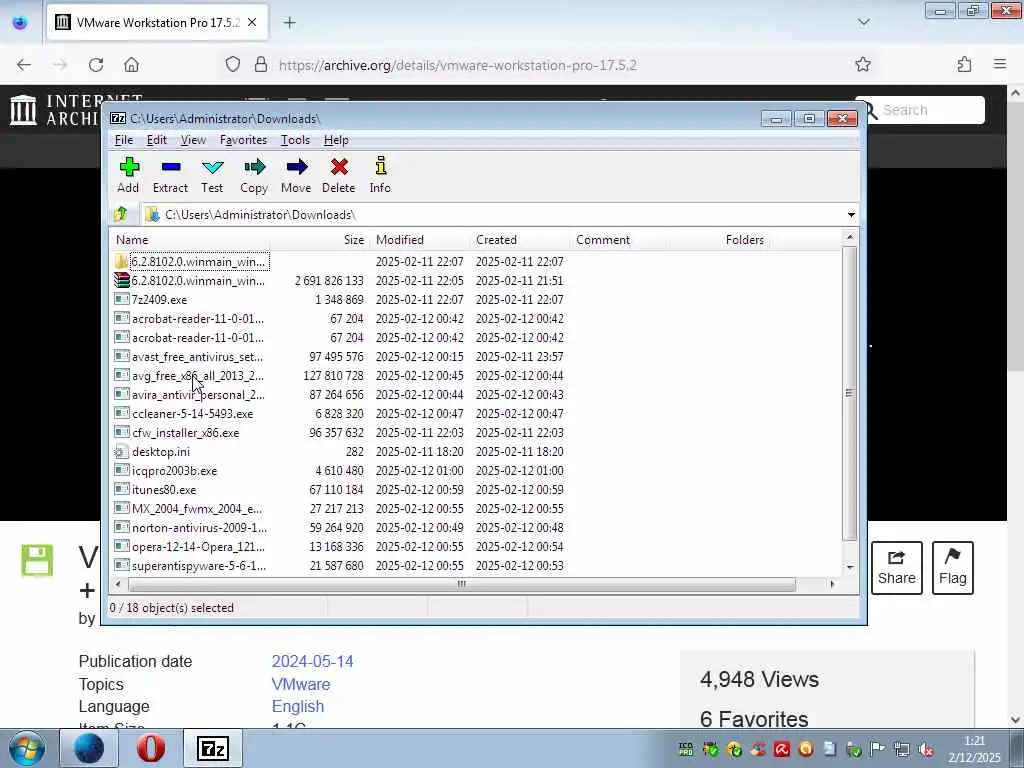Click the scroll down arrow of file list

850,568
